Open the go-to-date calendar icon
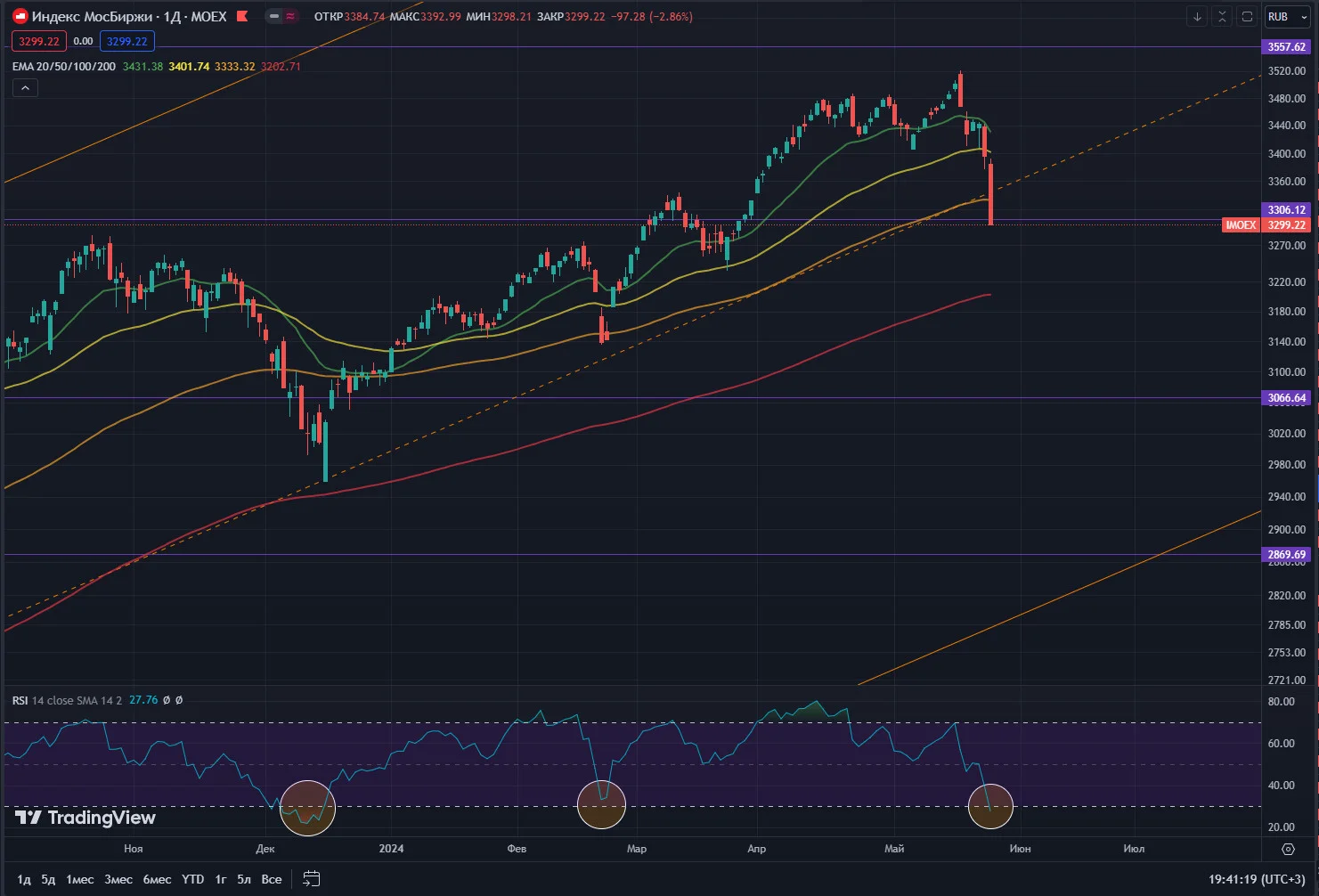Image resolution: width=1319 pixels, height=896 pixels. tap(311, 879)
